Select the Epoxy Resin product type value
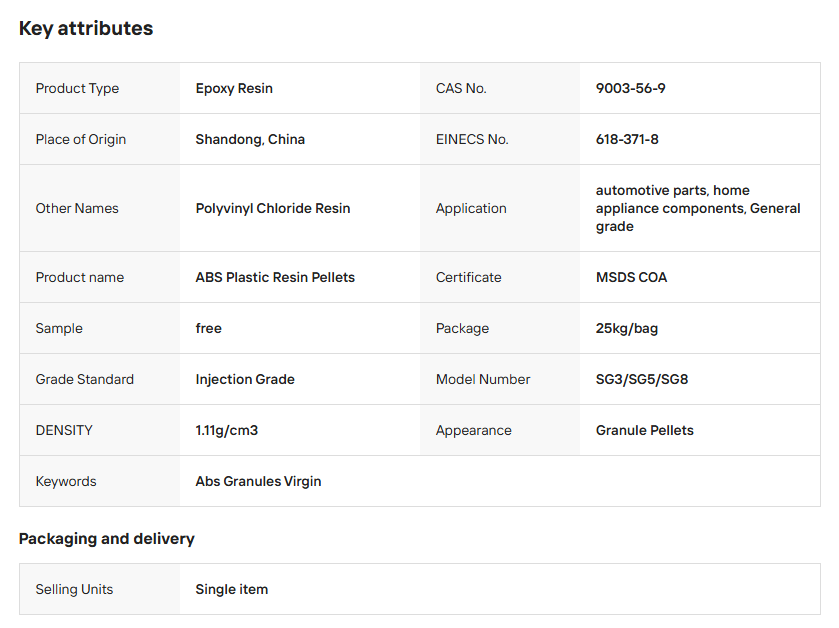 (x=234, y=88)
